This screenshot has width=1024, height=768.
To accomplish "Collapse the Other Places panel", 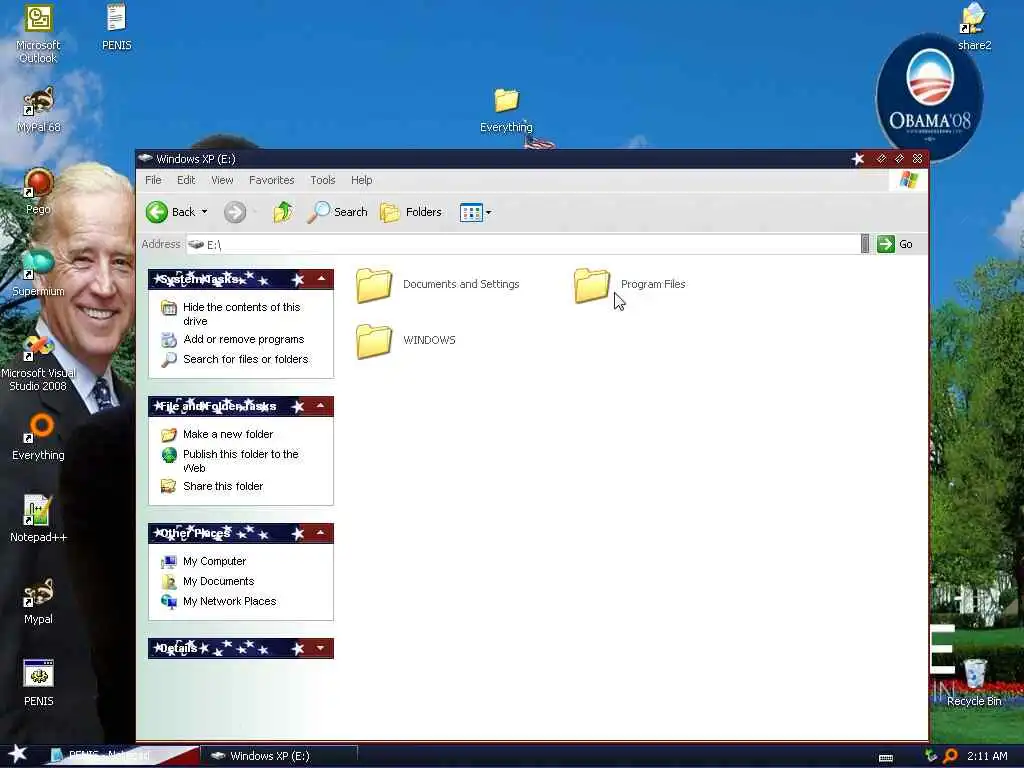I will [321, 533].
